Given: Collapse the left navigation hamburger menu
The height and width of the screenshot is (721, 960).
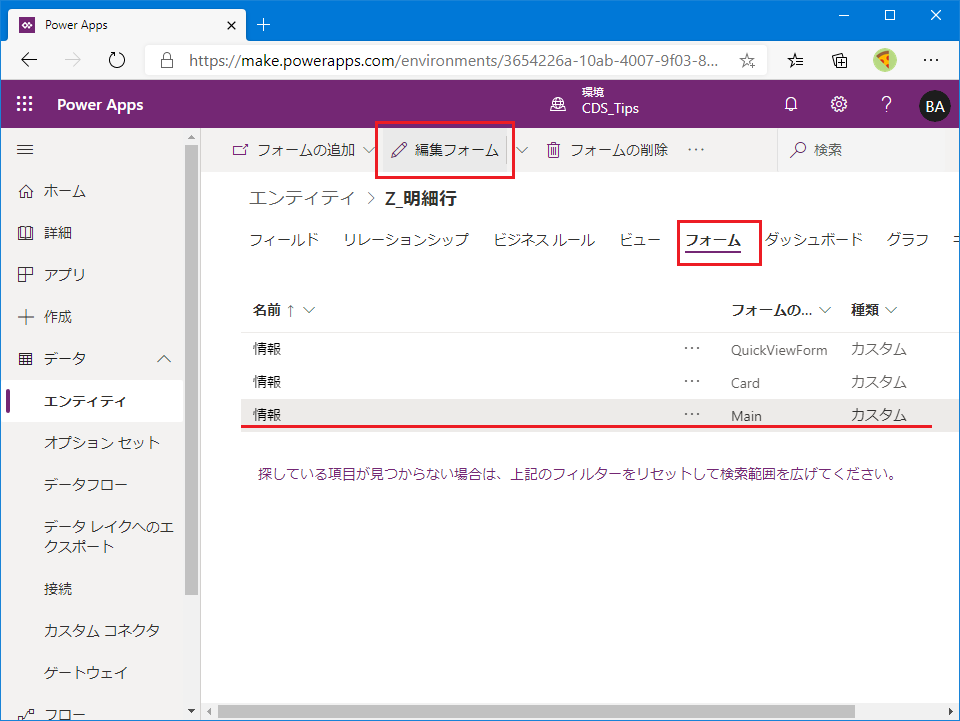Looking at the screenshot, I should pos(25,150).
